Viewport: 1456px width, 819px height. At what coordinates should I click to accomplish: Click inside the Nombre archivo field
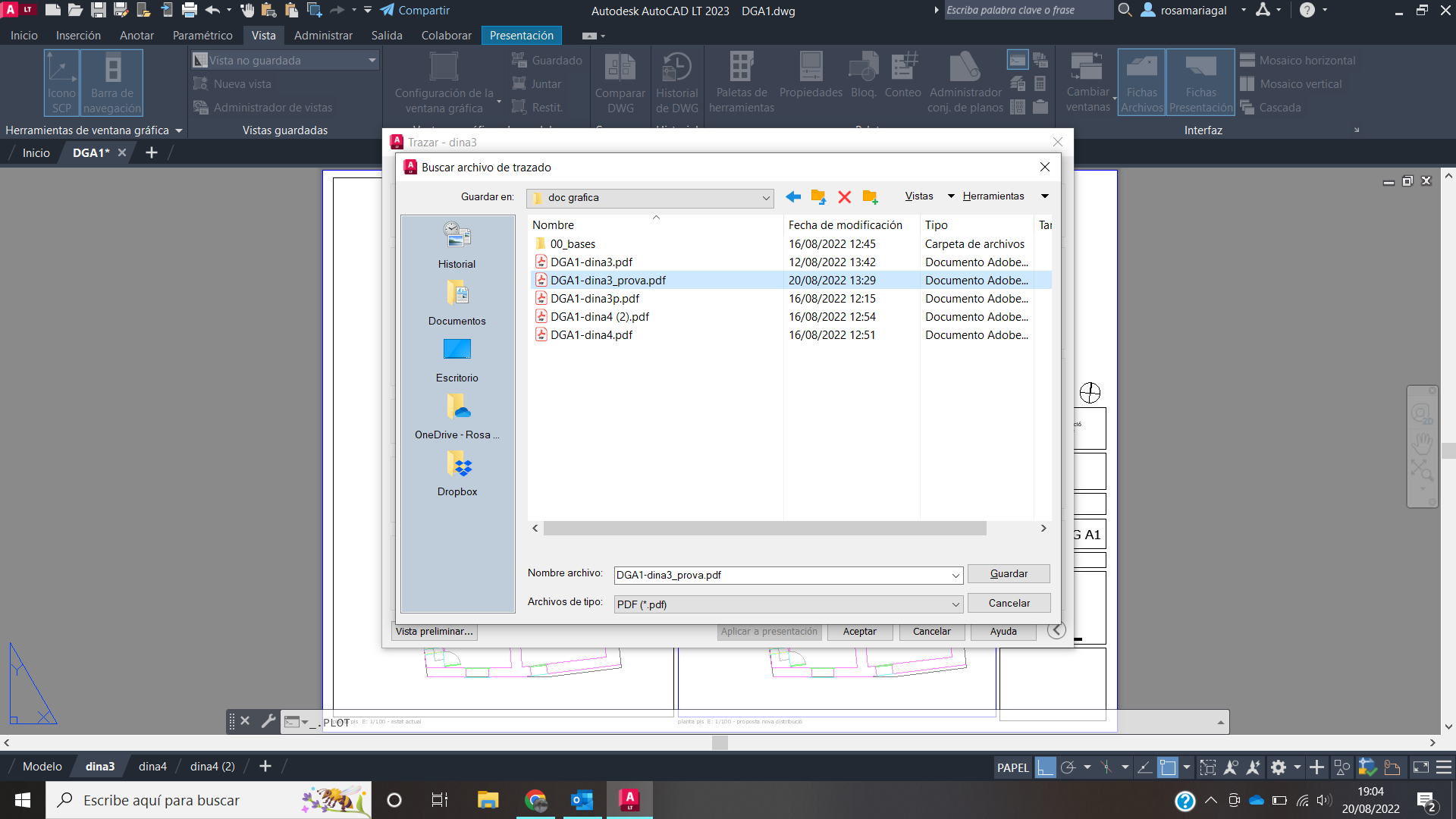(x=781, y=575)
